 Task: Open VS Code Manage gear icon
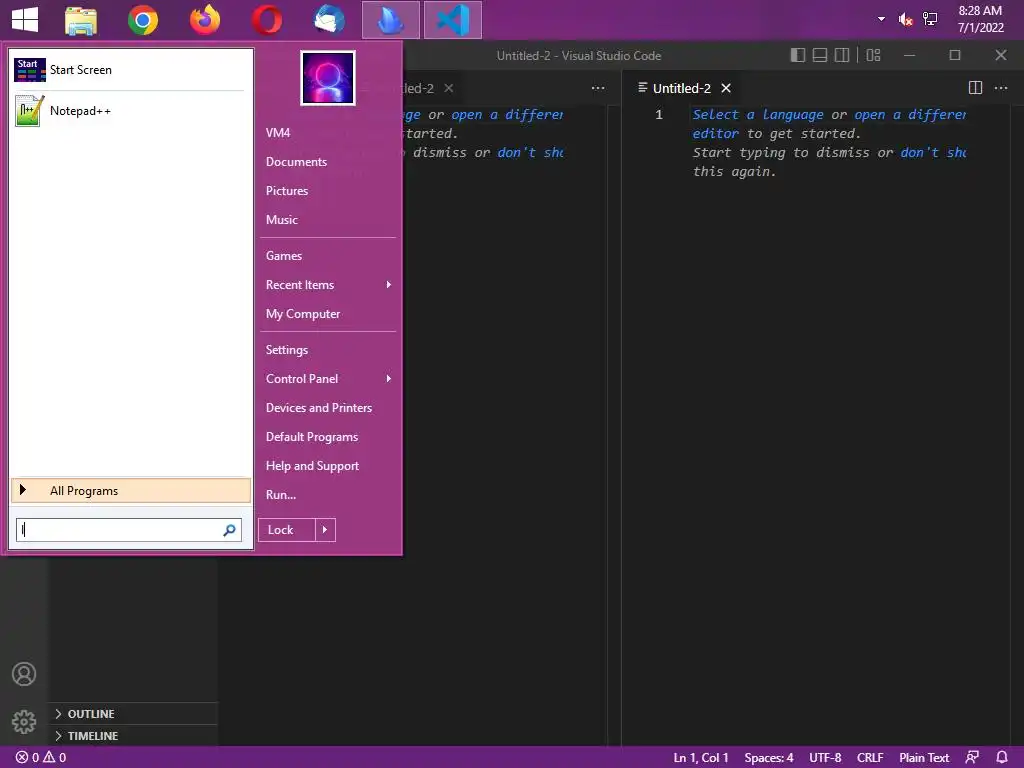(x=24, y=722)
